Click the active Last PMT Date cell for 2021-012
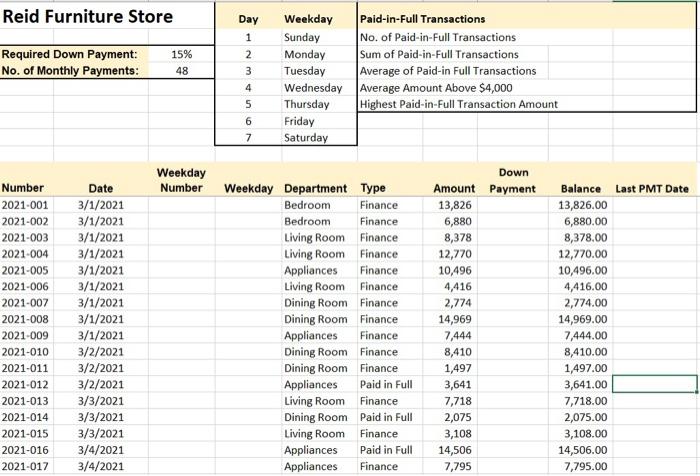Screen dimensions: 700x476 tap(654, 384)
